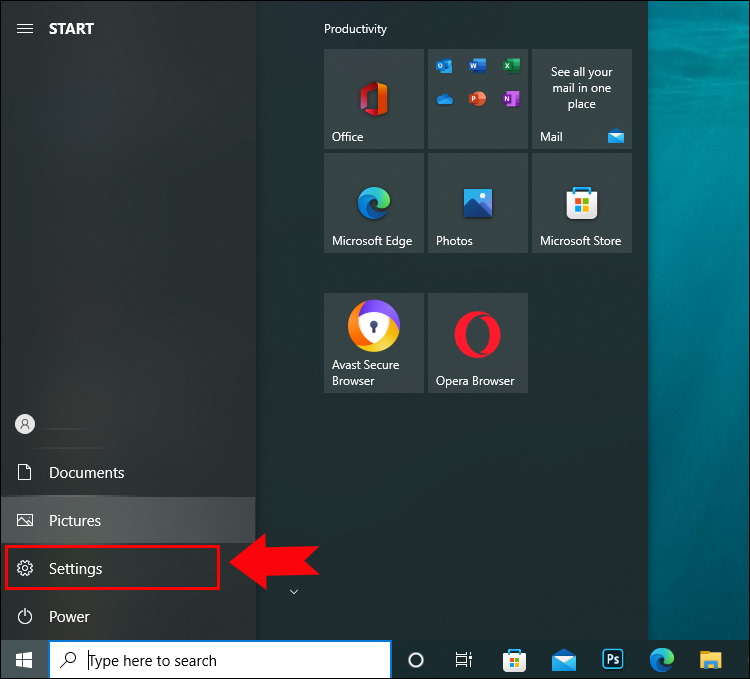Open the Office tile
This screenshot has height=679, width=750.
coord(374,99)
